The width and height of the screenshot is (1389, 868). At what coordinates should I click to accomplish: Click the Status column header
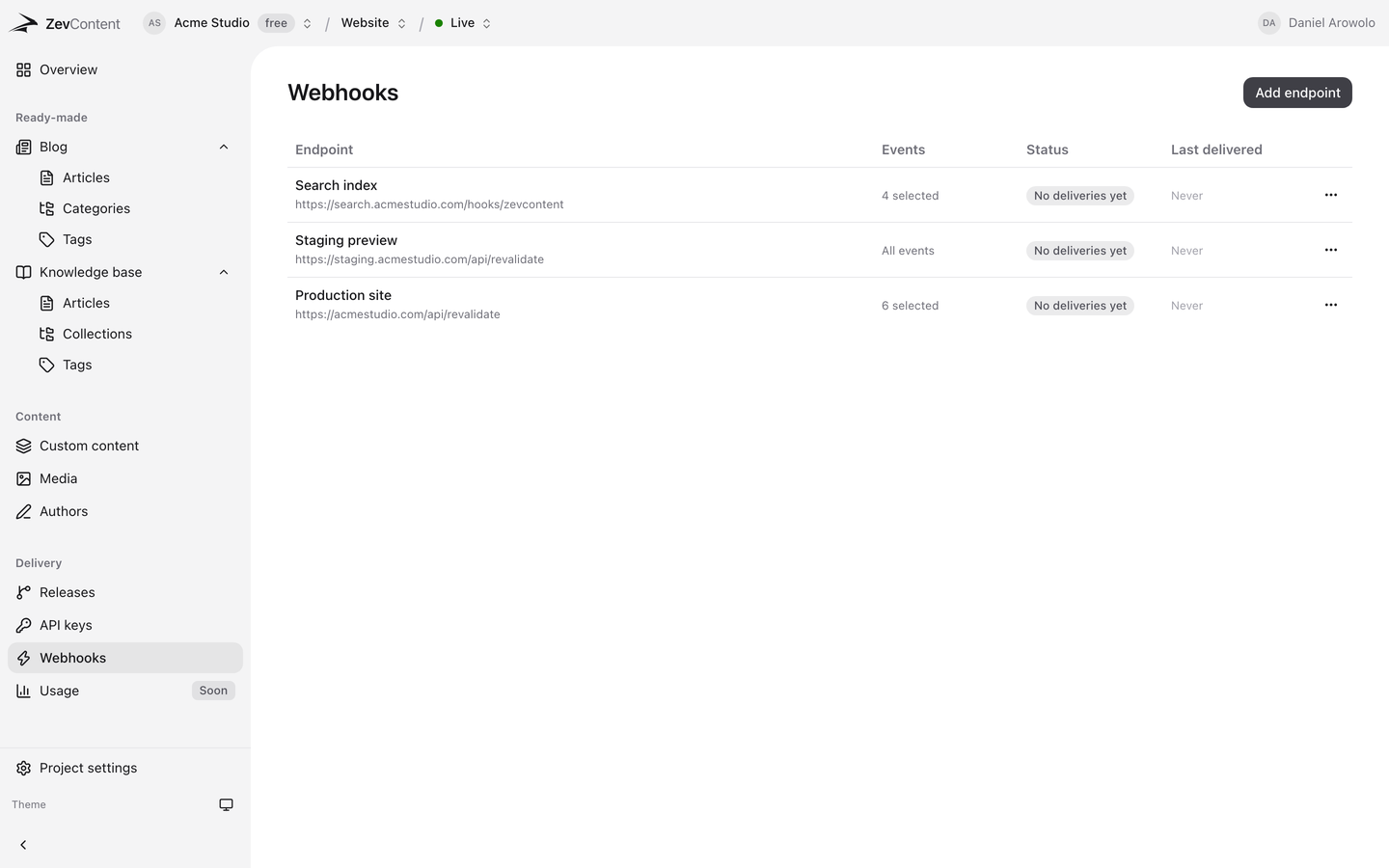pos(1048,149)
